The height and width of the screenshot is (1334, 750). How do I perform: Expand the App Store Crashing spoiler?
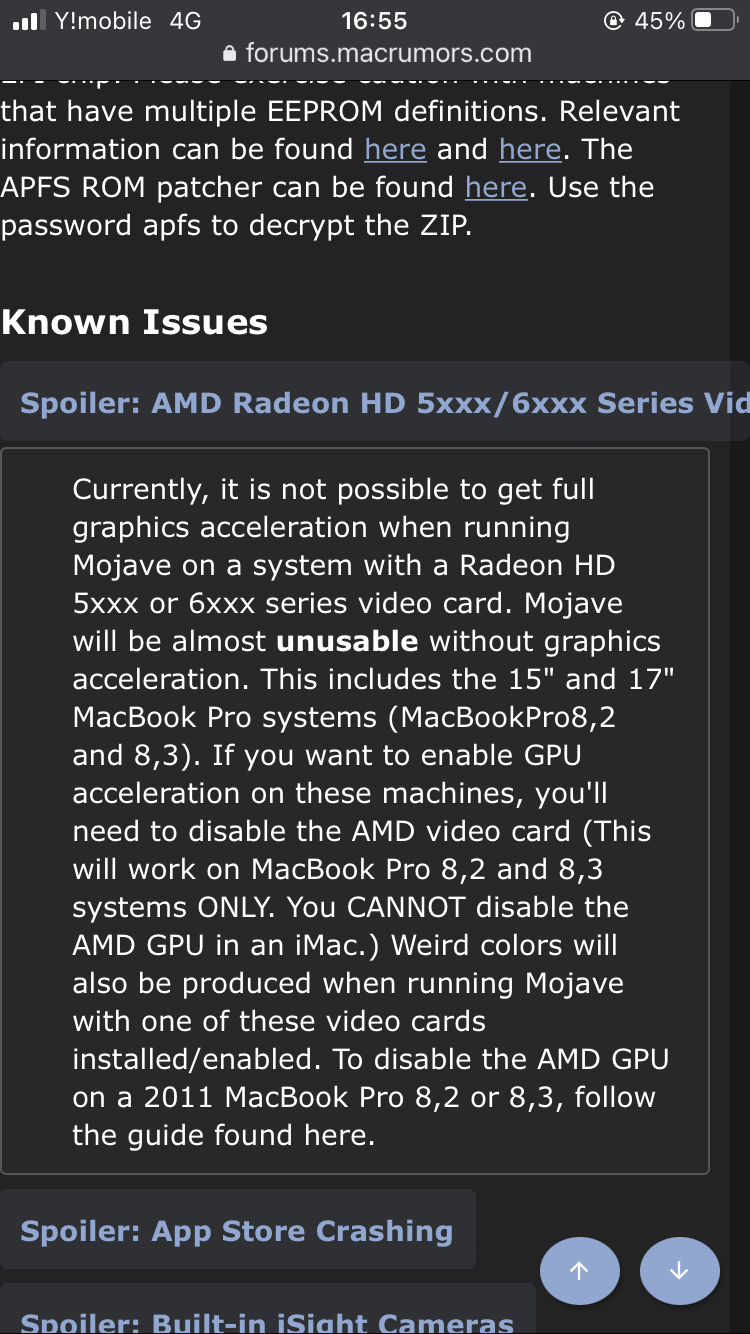tap(237, 1230)
